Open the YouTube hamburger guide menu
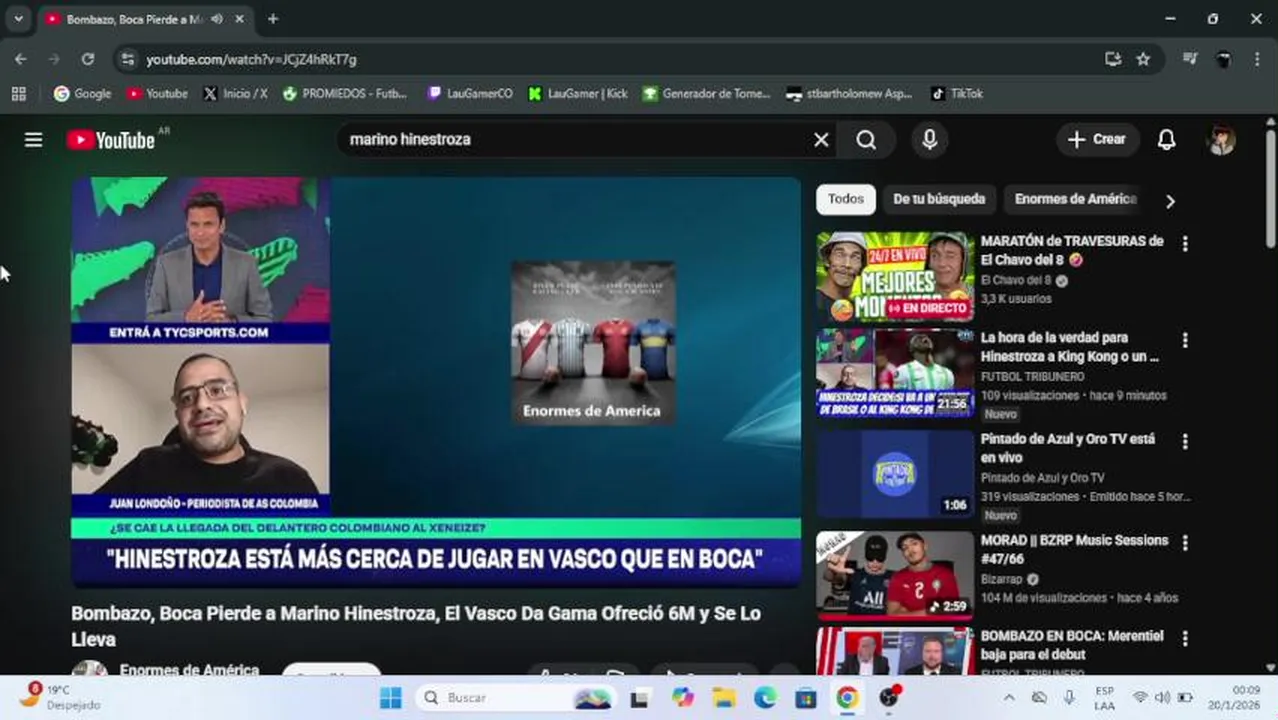The height and width of the screenshot is (720, 1278). click(x=33, y=140)
